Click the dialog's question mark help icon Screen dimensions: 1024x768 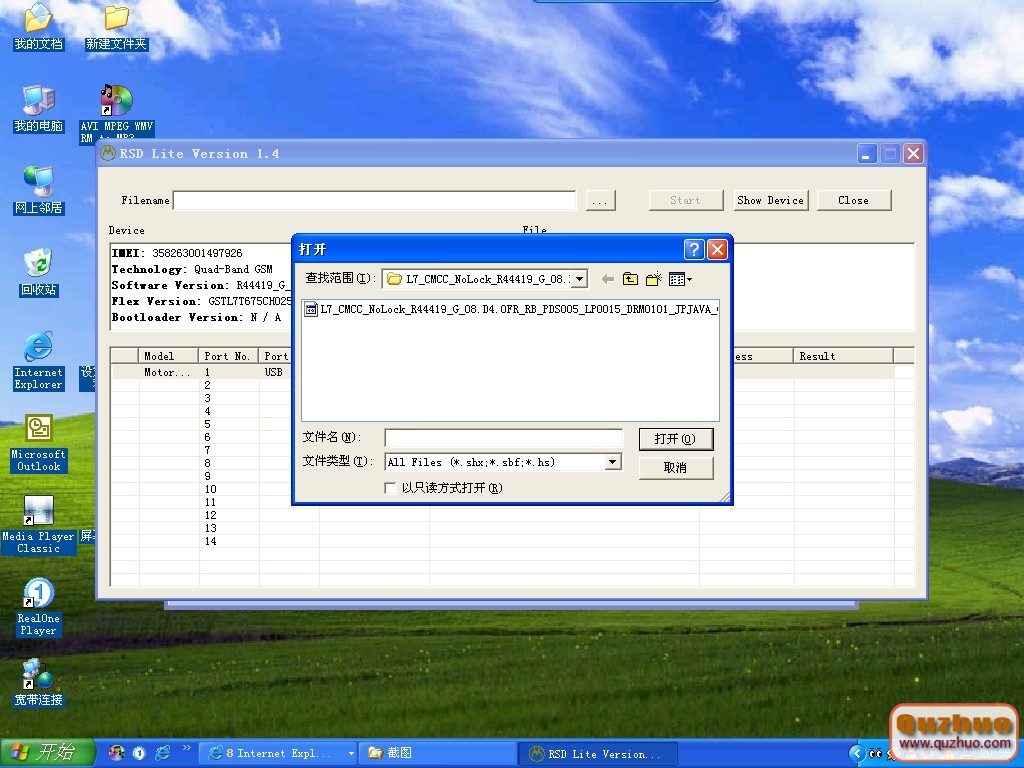[x=694, y=250]
